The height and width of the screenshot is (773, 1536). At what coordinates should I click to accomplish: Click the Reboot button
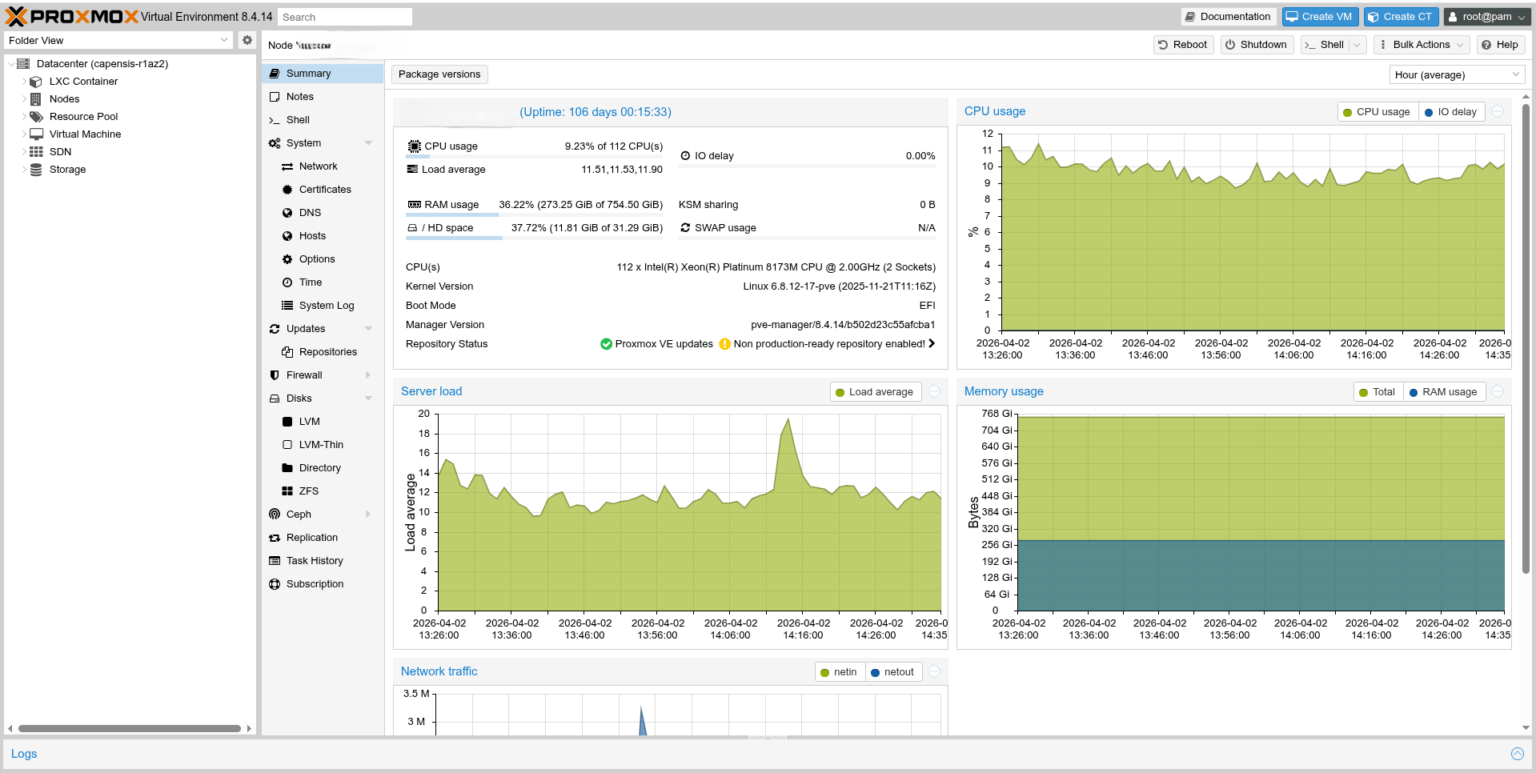click(1183, 45)
